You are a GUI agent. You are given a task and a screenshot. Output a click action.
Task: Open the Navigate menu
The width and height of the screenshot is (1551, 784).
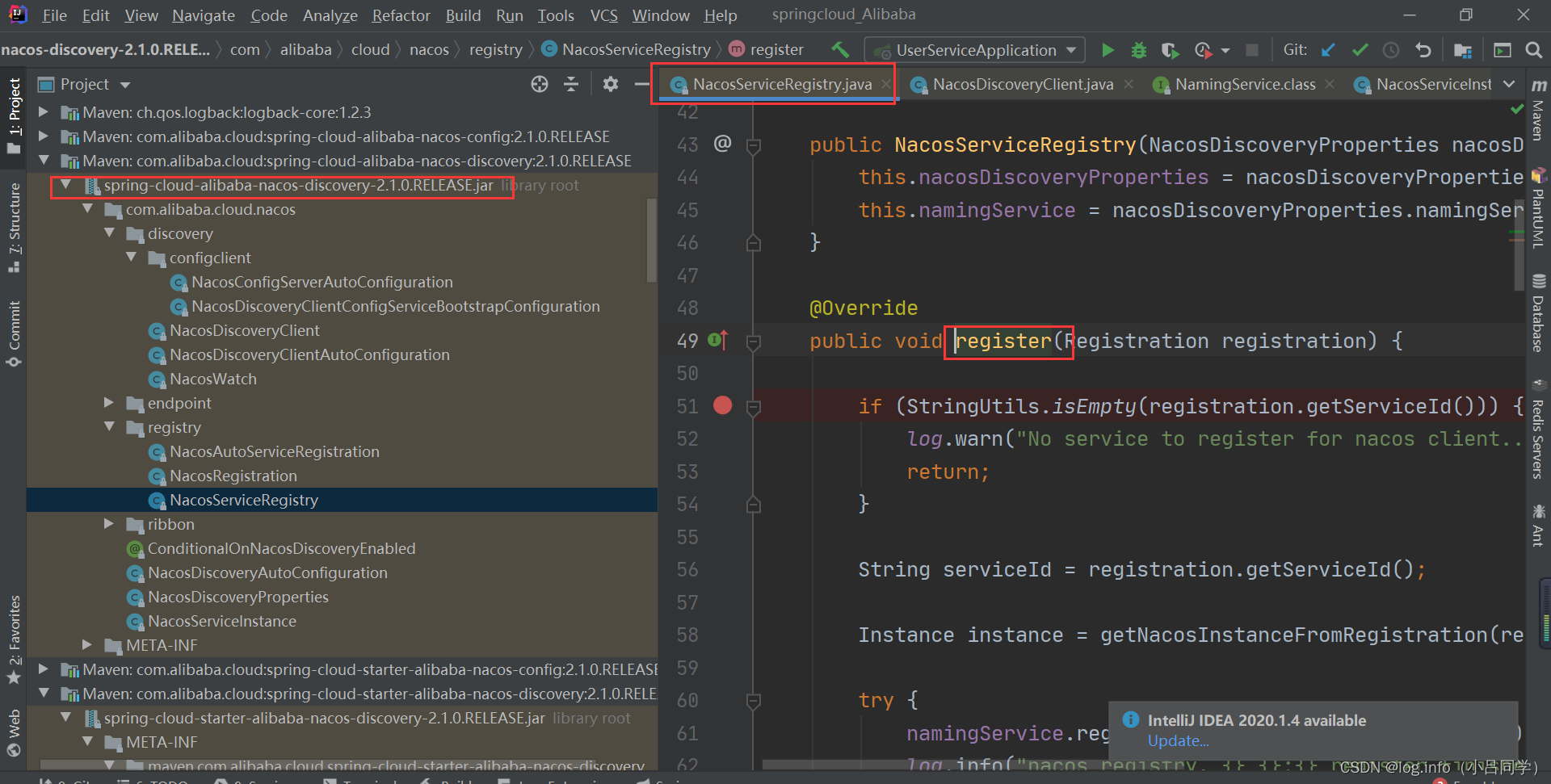pyautogui.click(x=203, y=15)
